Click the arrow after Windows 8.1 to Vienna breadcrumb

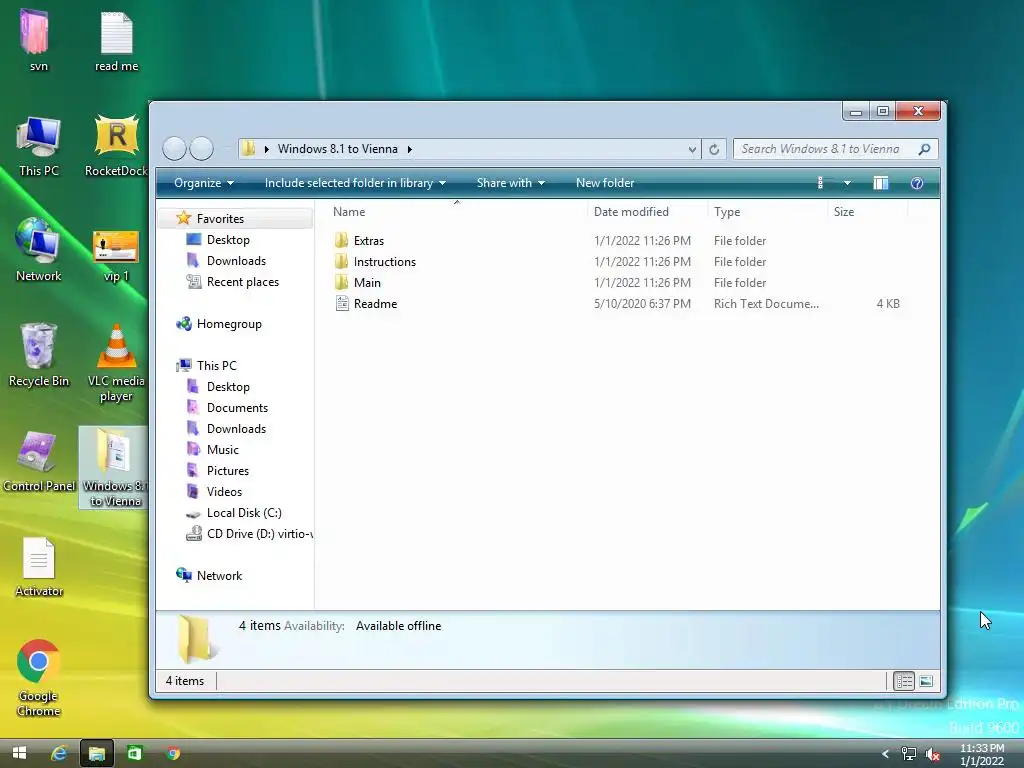click(409, 149)
